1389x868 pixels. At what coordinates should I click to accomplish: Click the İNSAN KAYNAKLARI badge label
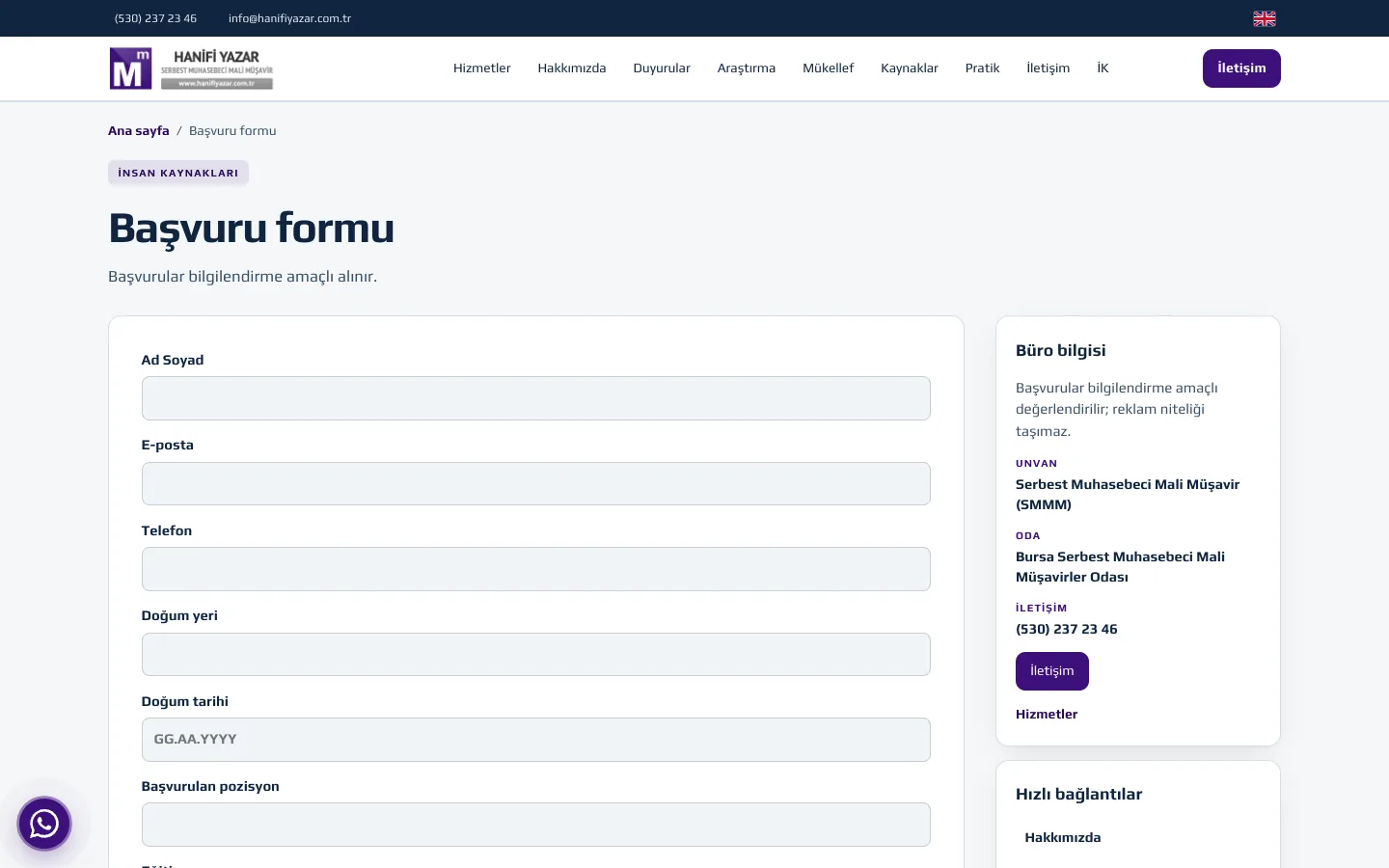178,173
